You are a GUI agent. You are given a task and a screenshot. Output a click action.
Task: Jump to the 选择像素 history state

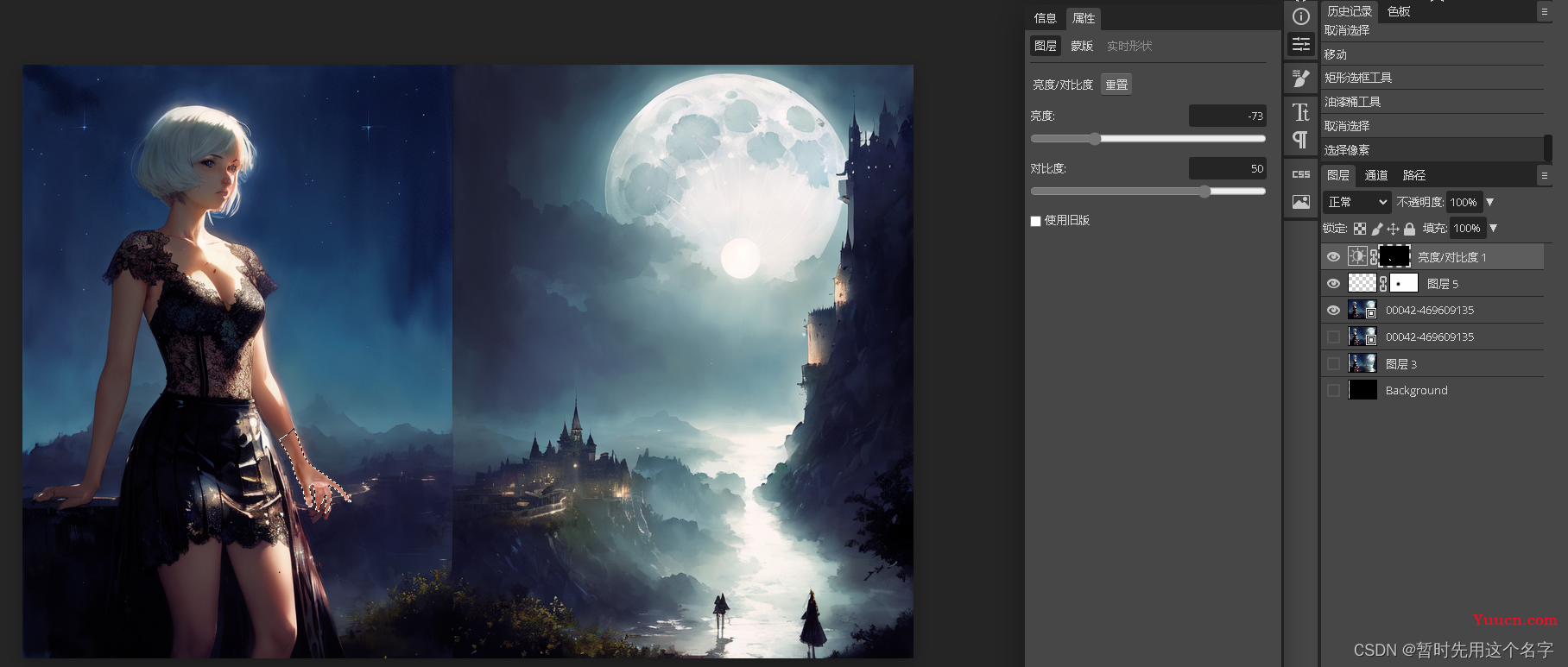[x=1433, y=150]
